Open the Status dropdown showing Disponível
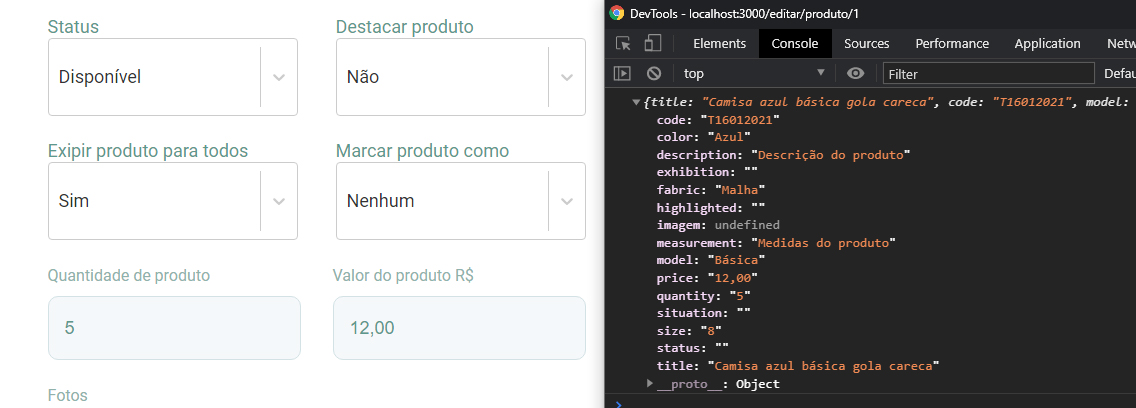The height and width of the screenshot is (408, 1136). click(x=172, y=77)
